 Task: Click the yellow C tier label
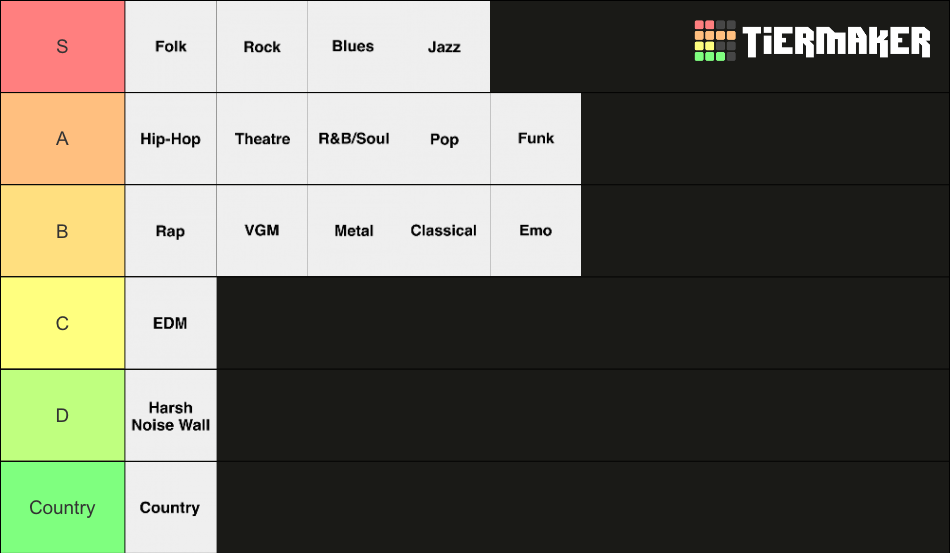tap(62, 323)
